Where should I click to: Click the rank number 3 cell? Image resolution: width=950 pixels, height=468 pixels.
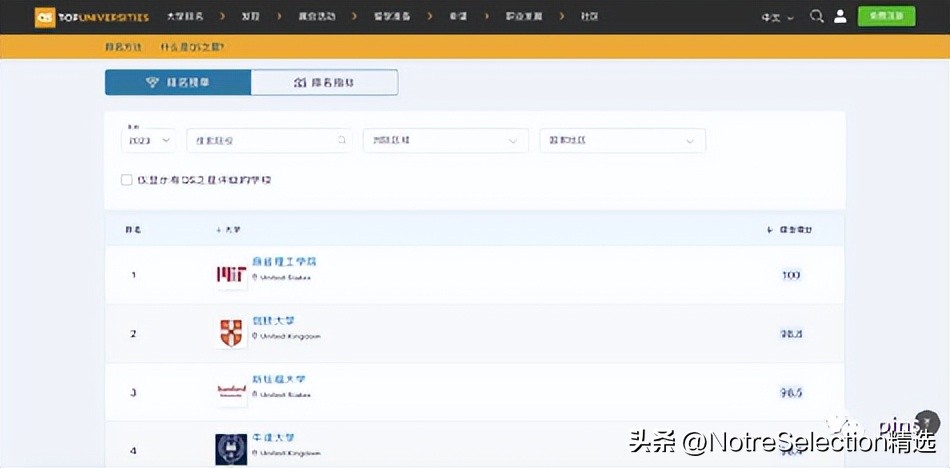point(133,393)
